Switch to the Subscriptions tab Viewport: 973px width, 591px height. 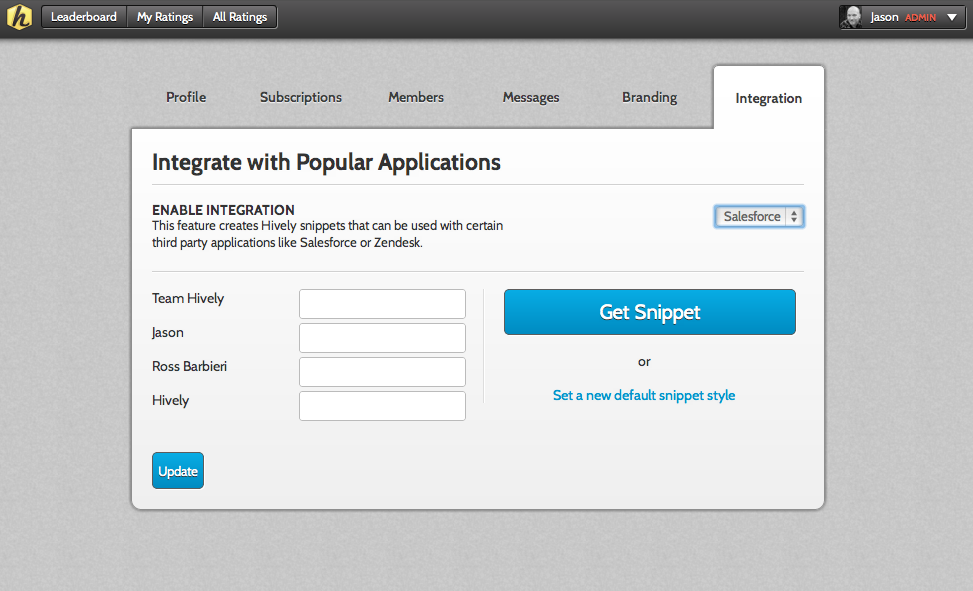point(301,97)
